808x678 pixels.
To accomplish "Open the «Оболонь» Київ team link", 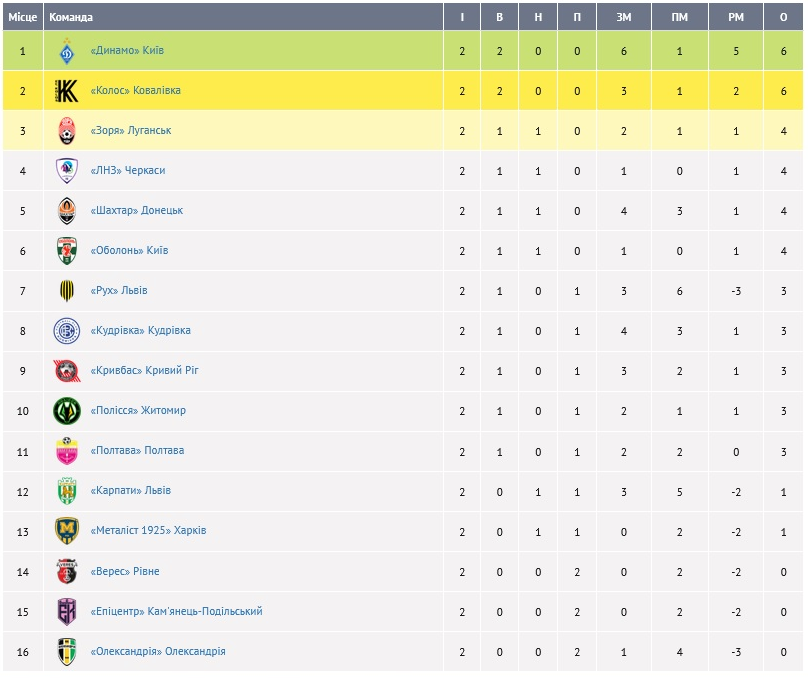I will click(x=128, y=251).
